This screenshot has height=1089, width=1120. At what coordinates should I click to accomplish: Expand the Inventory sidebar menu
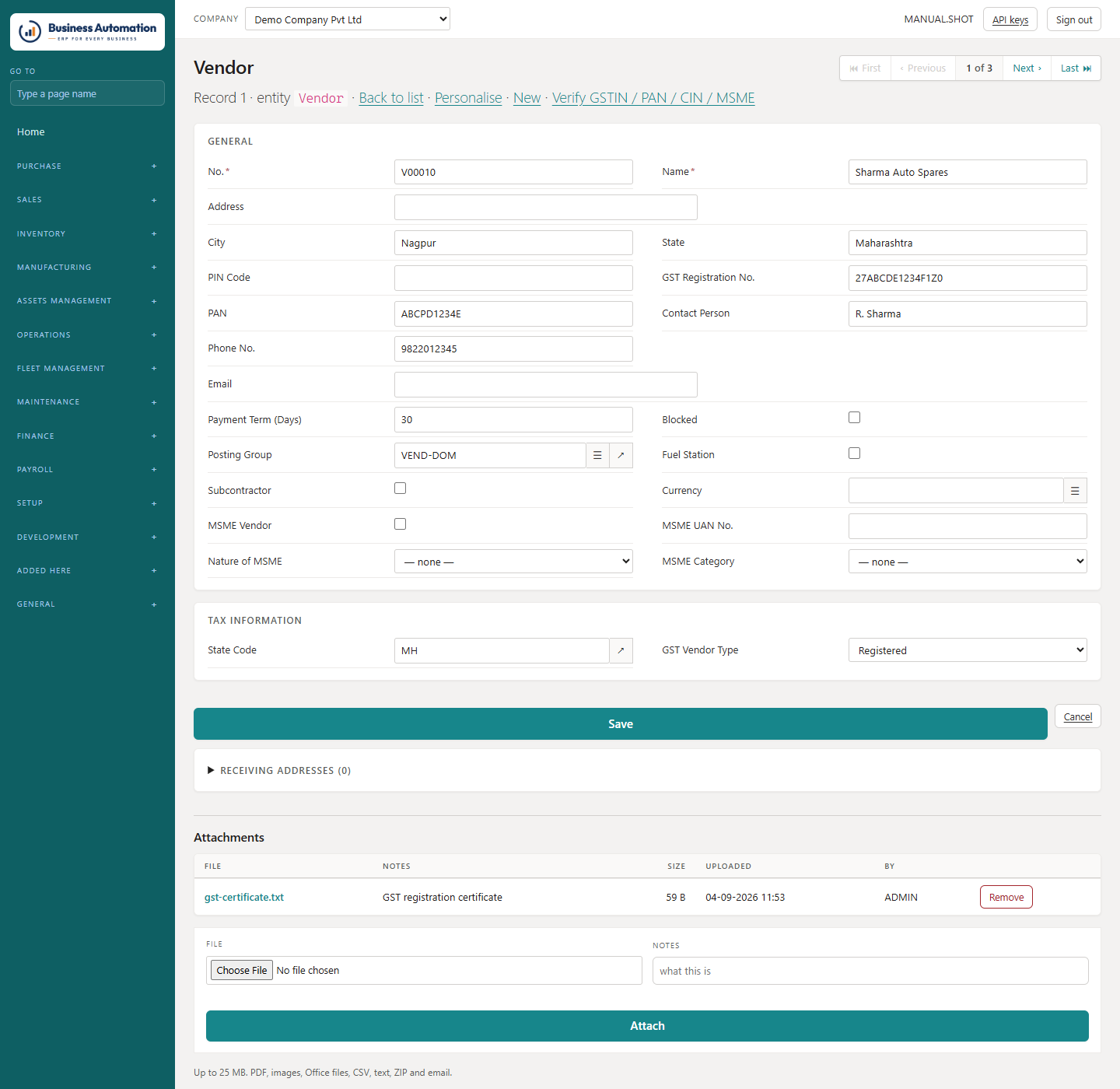coord(87,234)
